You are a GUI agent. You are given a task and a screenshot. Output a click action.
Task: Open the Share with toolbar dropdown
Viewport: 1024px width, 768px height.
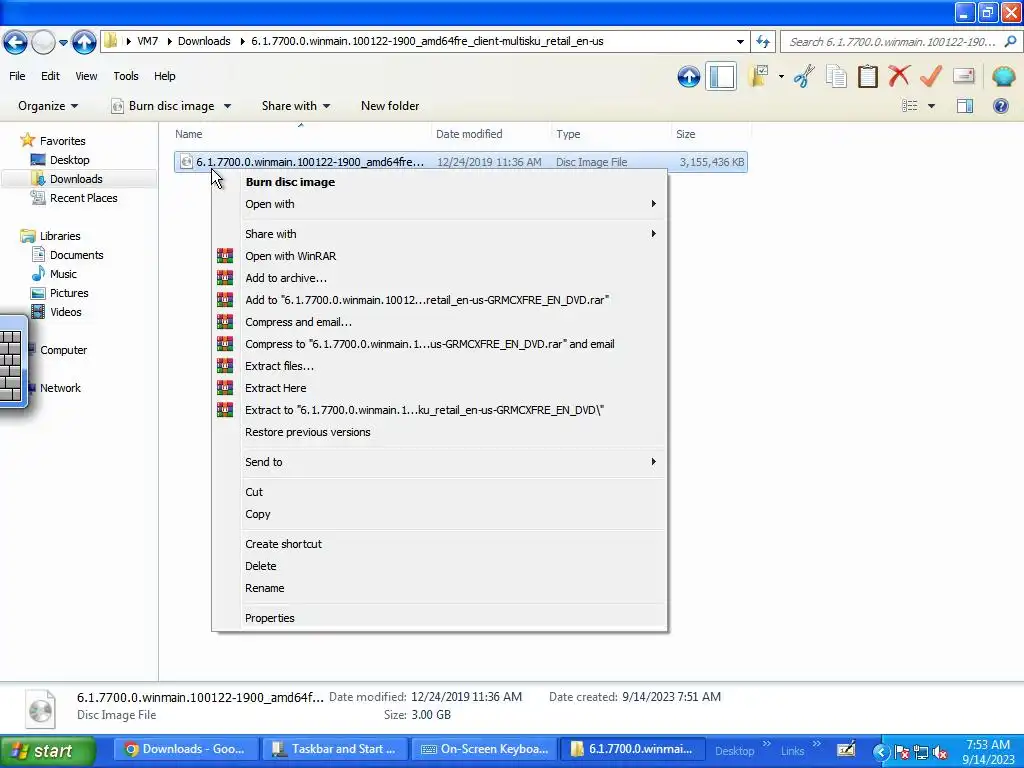(x=296, y=106)
